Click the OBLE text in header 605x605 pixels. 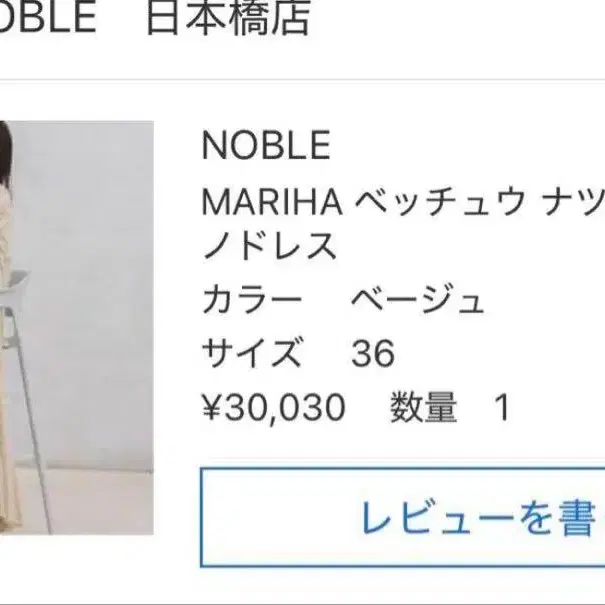(x=47, y=17)
